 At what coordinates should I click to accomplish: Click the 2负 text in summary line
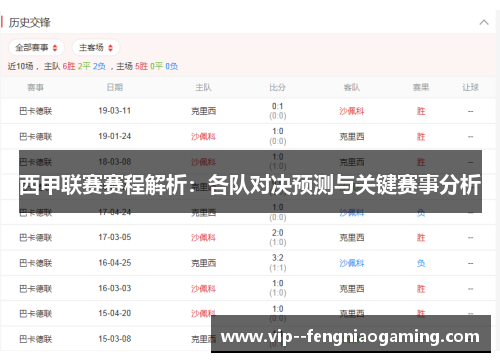coord(99,66)
